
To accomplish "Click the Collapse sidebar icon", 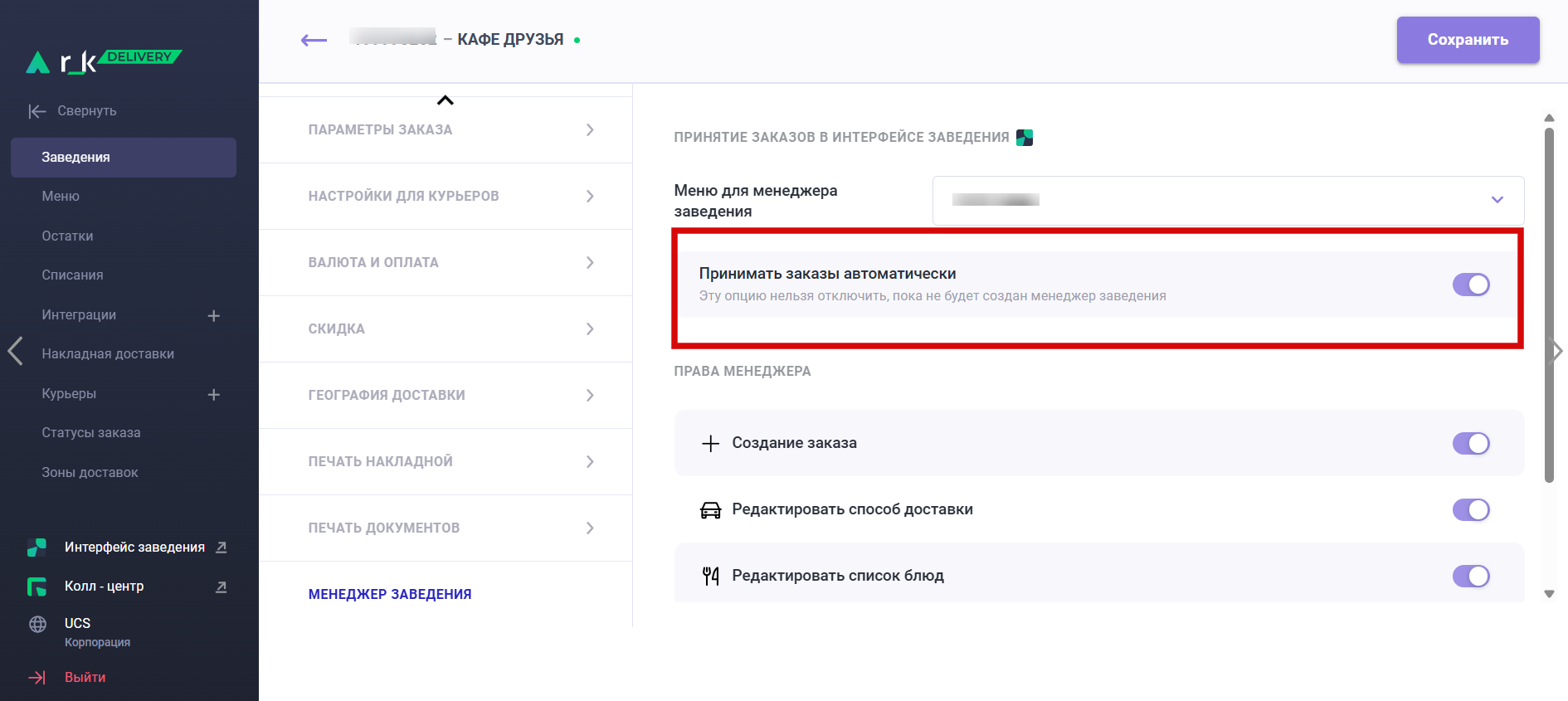I will (37, 111).
